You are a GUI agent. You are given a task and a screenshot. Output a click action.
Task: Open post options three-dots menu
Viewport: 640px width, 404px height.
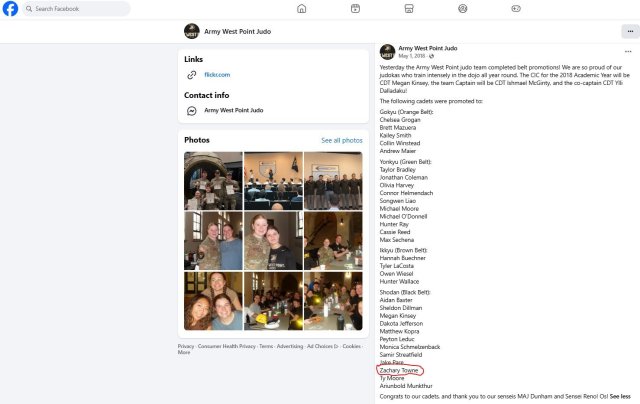628,51
